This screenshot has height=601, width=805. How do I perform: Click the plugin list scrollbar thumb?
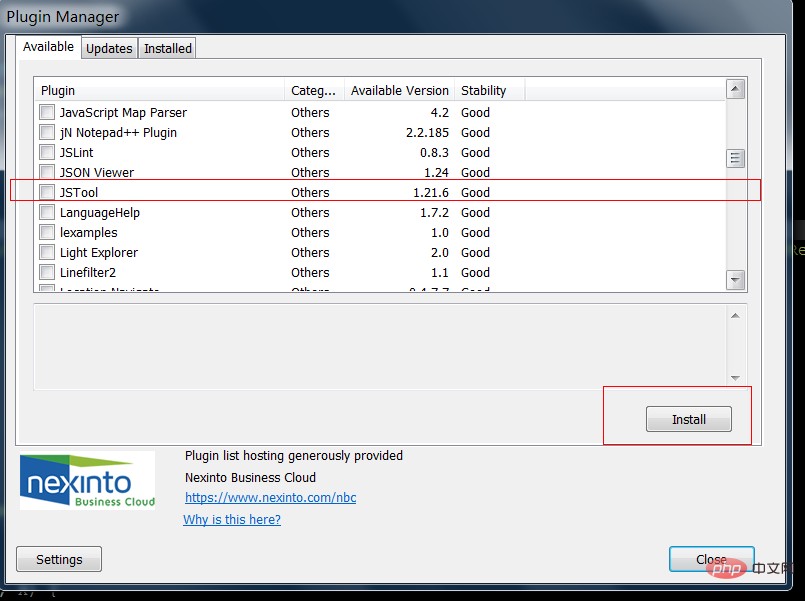(x=736, y=158)
